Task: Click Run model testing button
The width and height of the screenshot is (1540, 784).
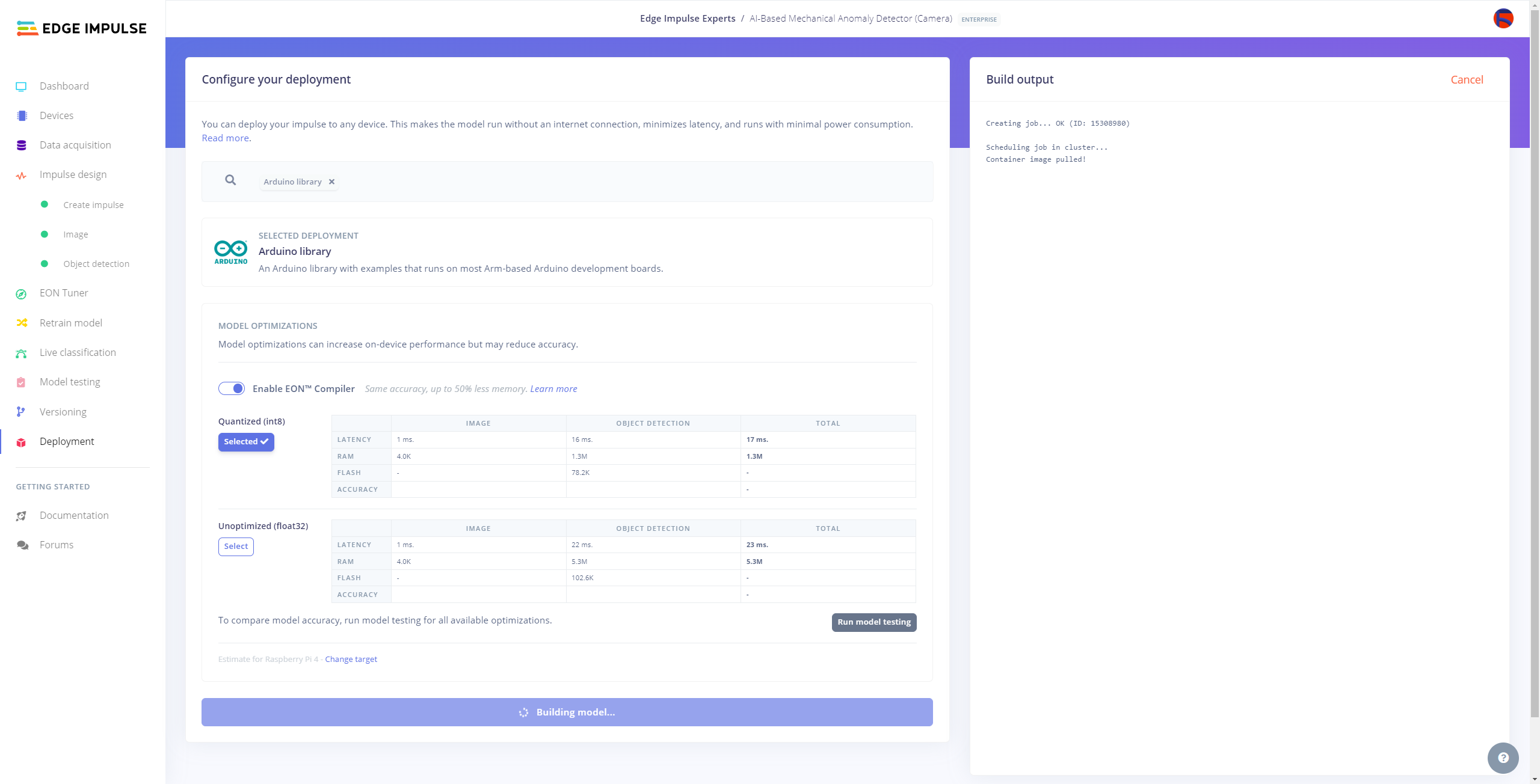Action: (873, 622)
